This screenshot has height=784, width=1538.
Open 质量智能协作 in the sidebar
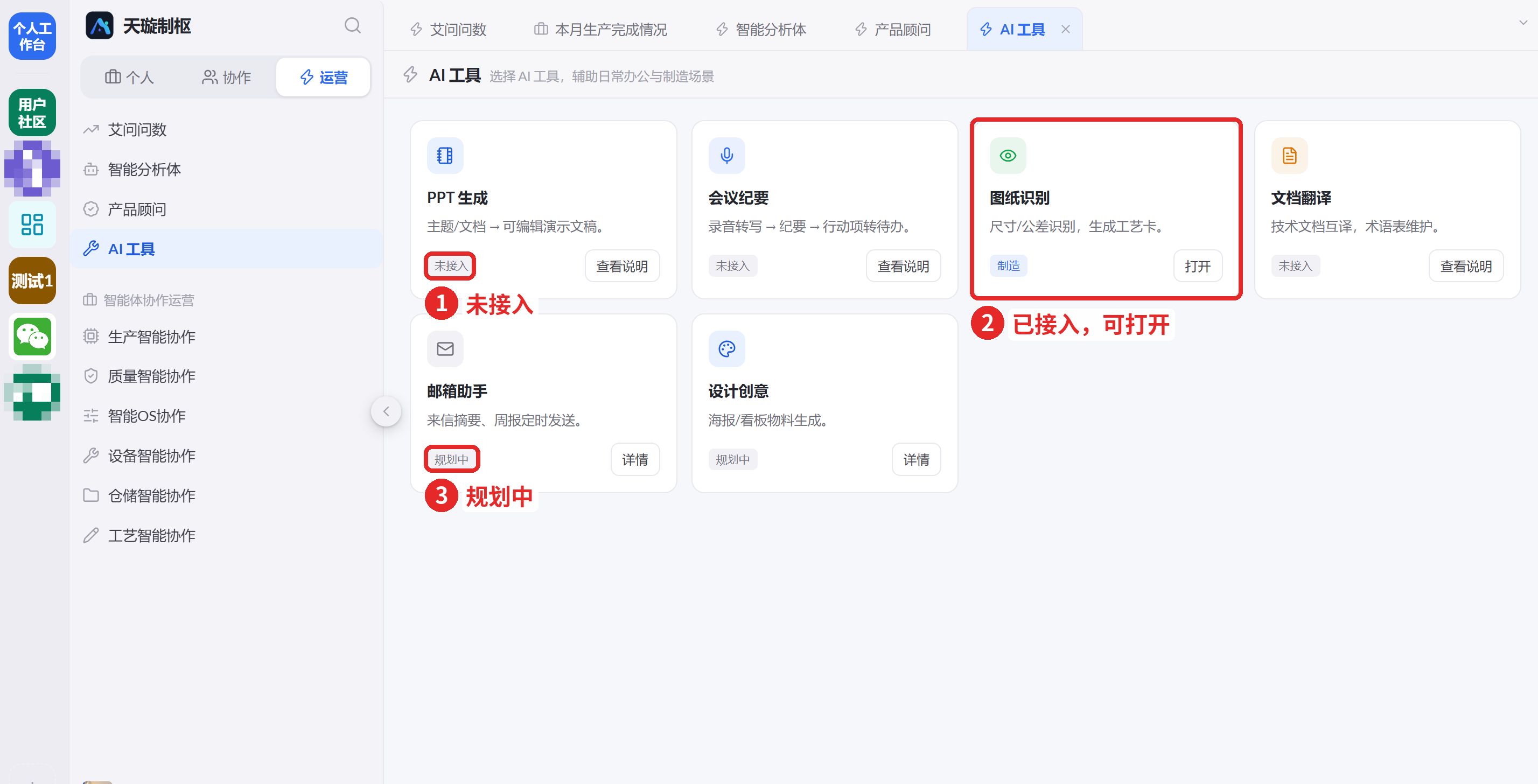[227, 376]
